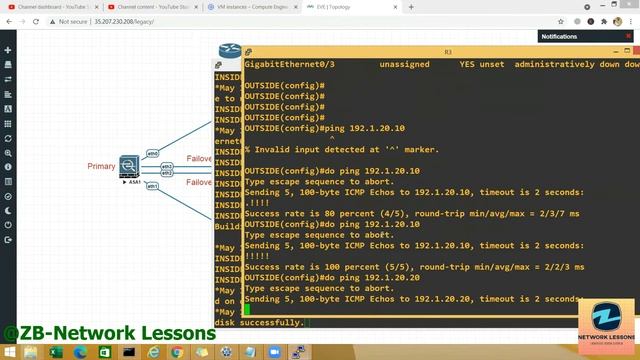The image size is (640, 360).
Task: Click the Notifications panel header
Action: pyautogui.click(x=585, y=36)
